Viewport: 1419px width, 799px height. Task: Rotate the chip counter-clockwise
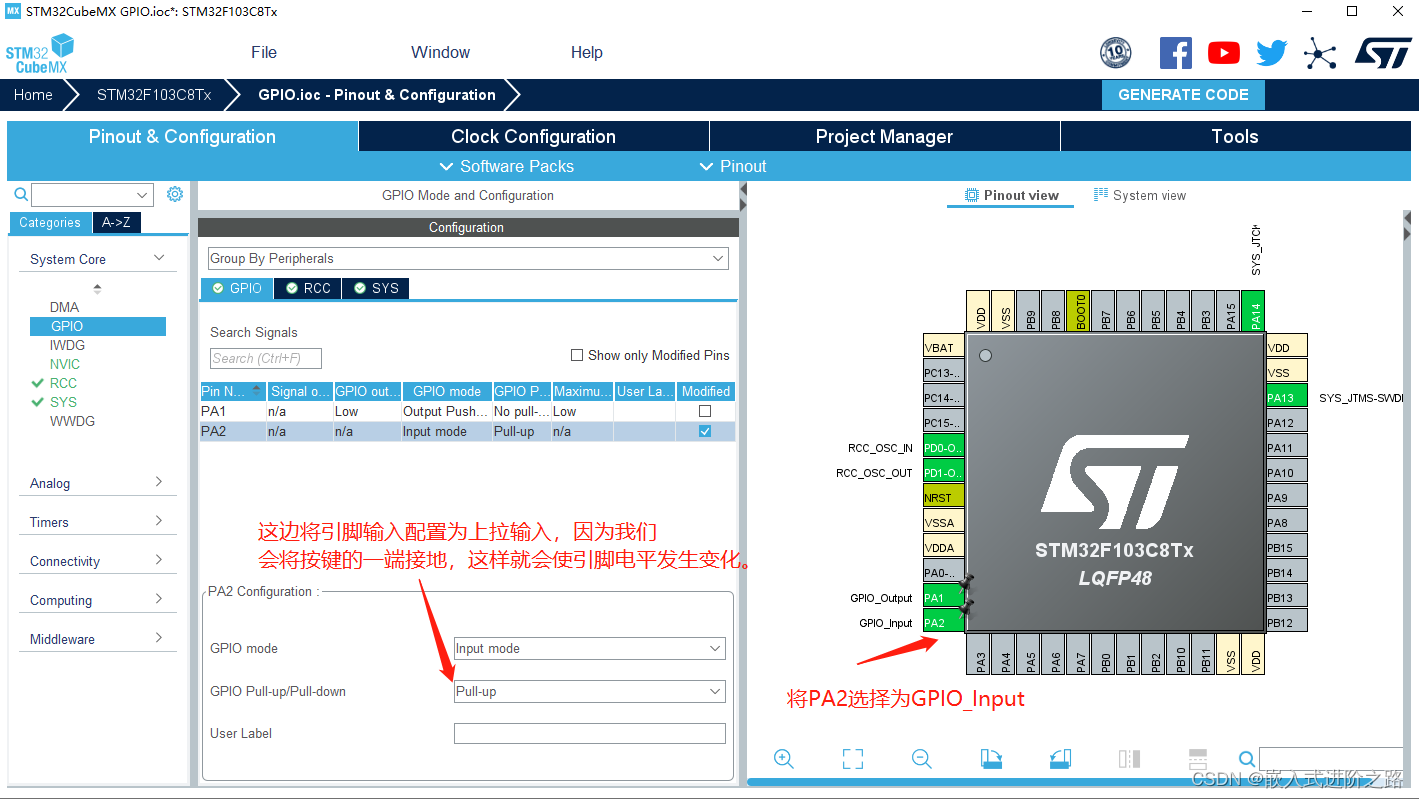coord(1061,759)
